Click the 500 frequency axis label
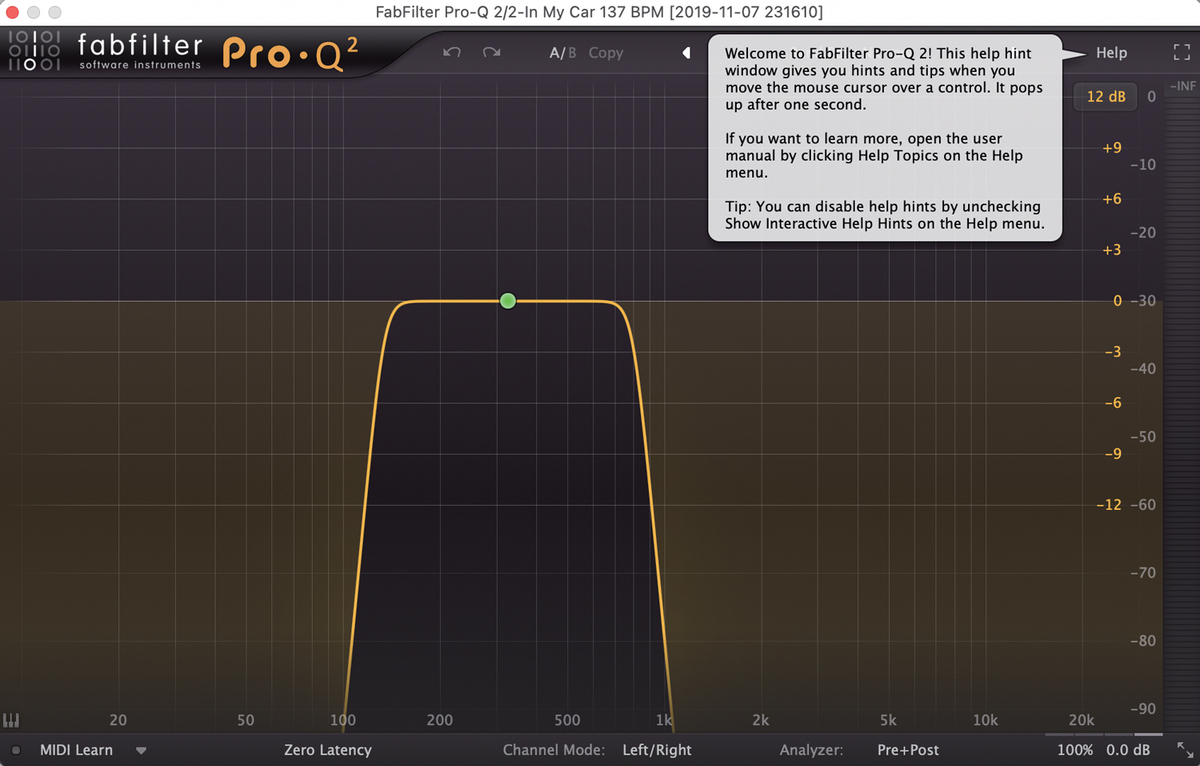Screen dimensions: 1200x766 click(x=567, y=720)
